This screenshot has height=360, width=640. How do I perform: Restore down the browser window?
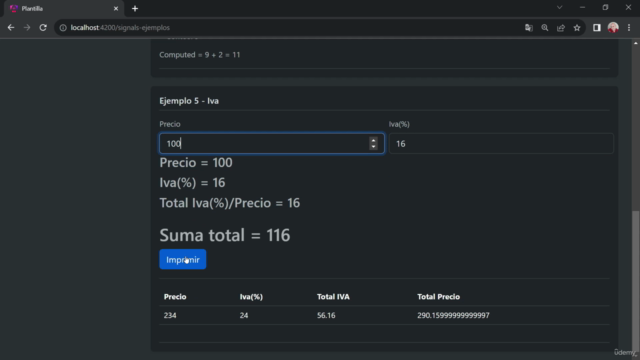pos(605,7)
